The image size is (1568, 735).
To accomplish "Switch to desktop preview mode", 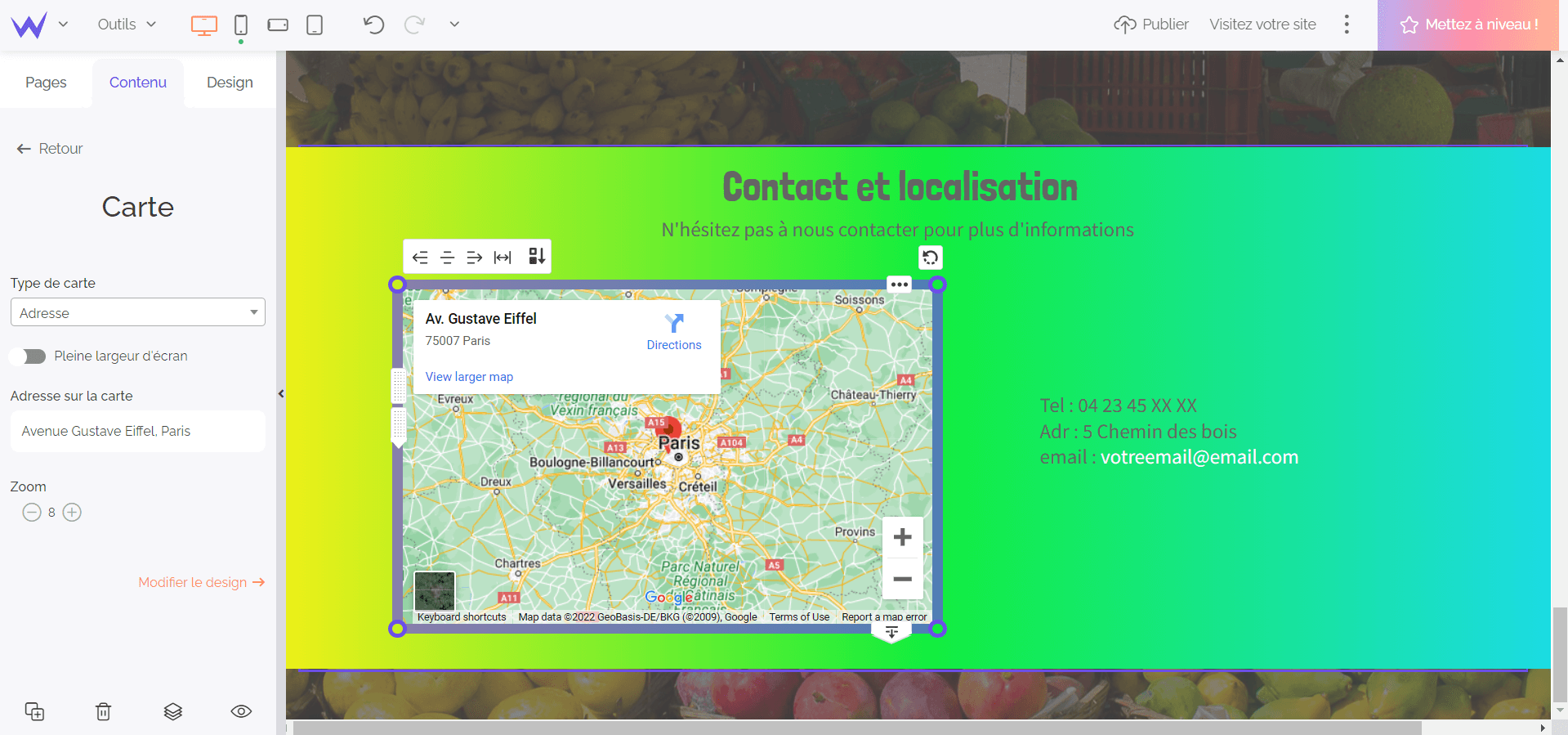I will coord(204,25).
